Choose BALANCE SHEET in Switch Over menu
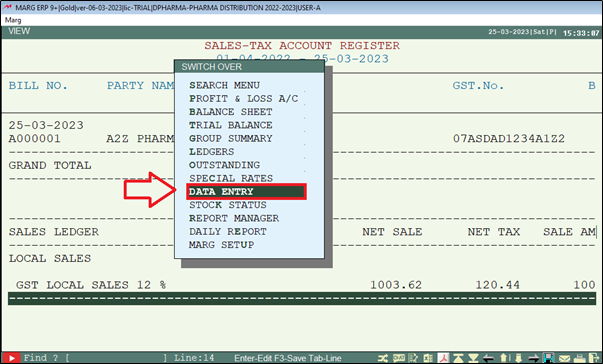 [x=230, y=112]
